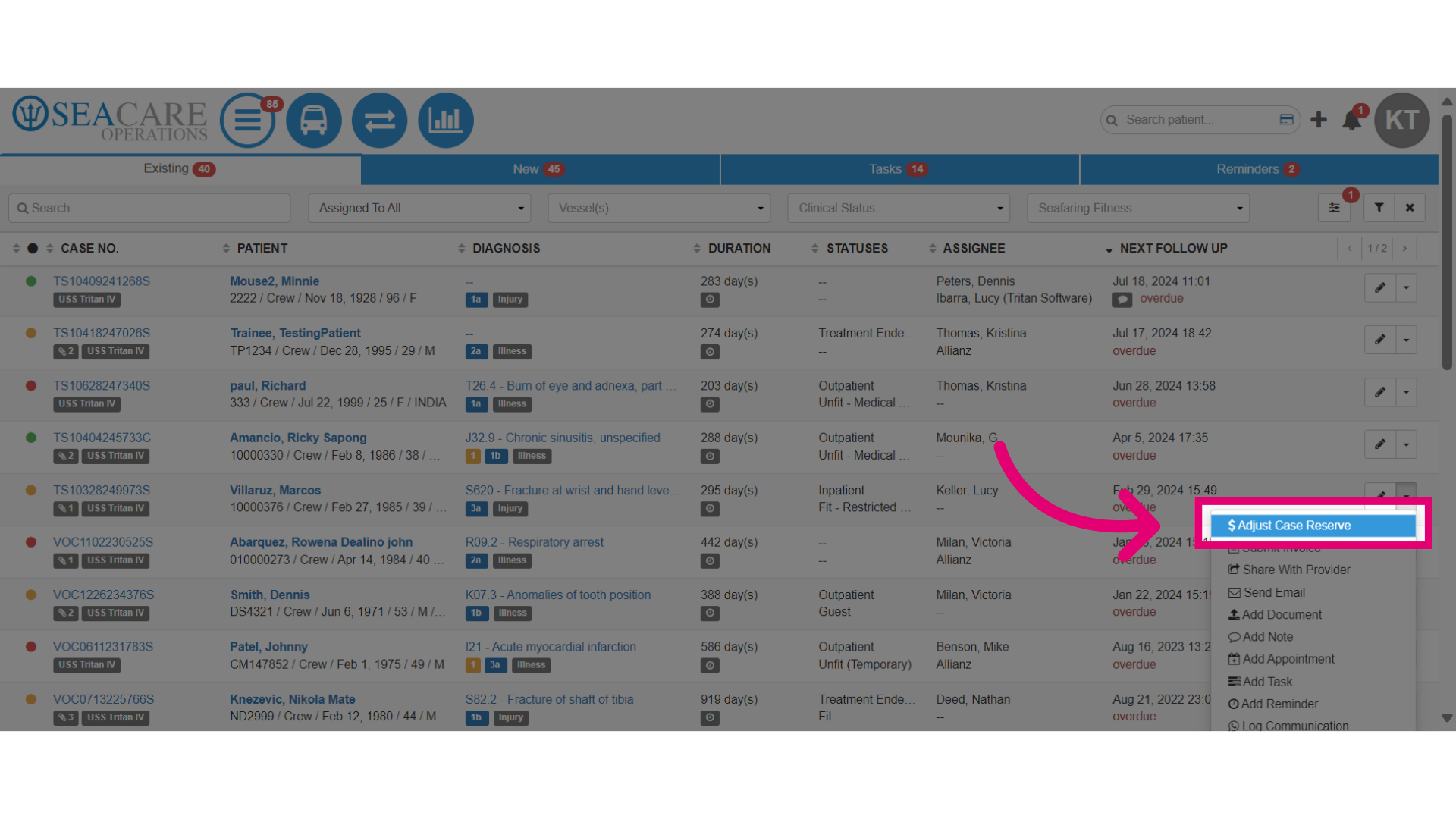This screenshot has height=819, width=1456.
Task: Edit case TS10409241268S with pencil icon
Action: click(x=1380, y=287)
